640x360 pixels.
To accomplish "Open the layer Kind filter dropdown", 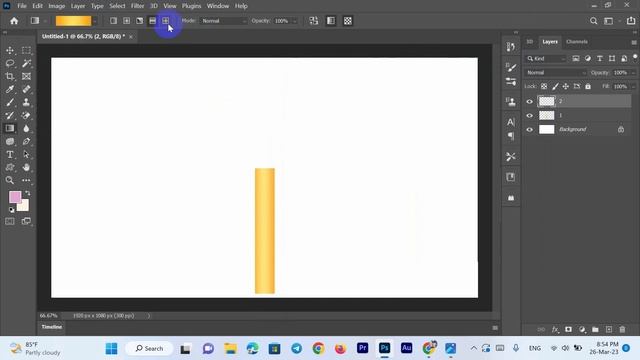I will (x=546, y=59).
